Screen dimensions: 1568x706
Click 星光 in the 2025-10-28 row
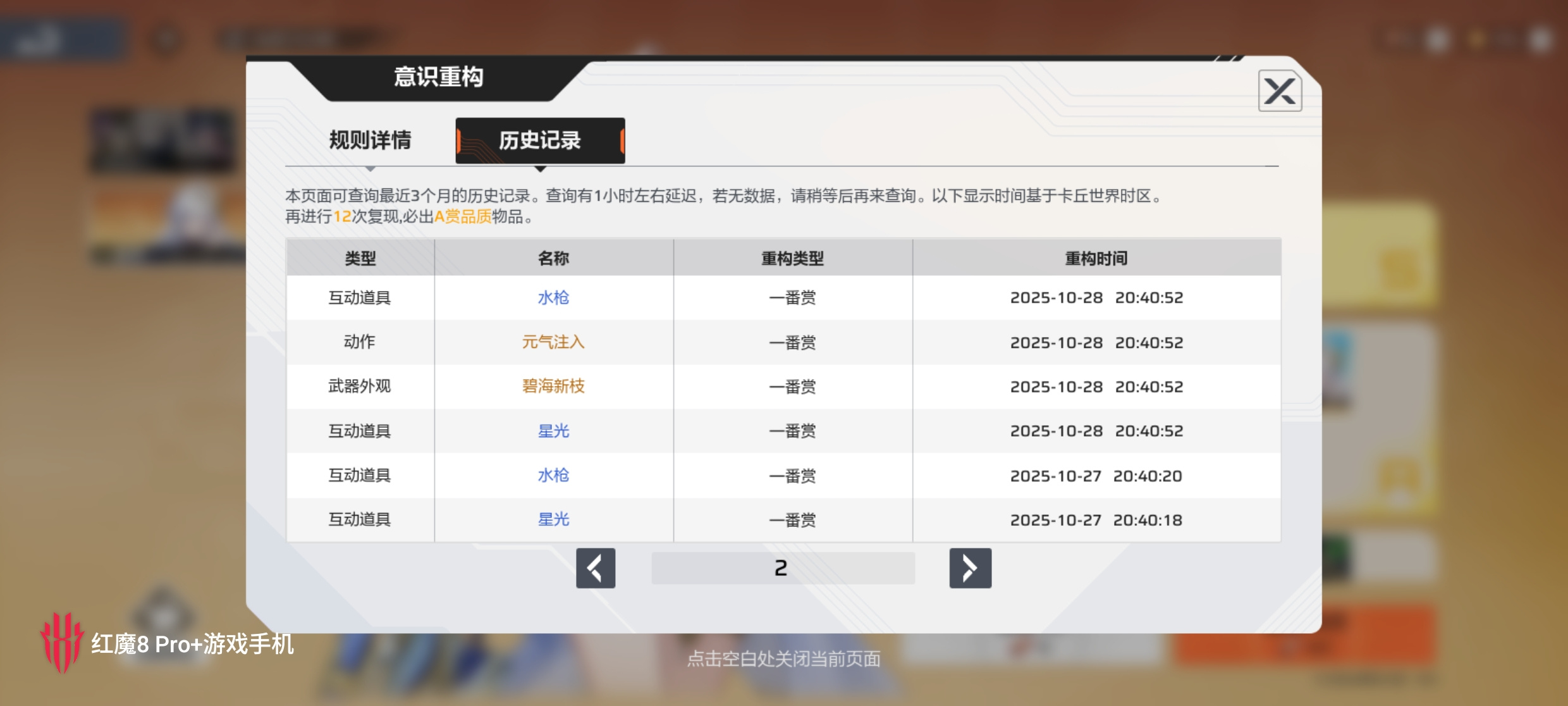coord(553,431)
